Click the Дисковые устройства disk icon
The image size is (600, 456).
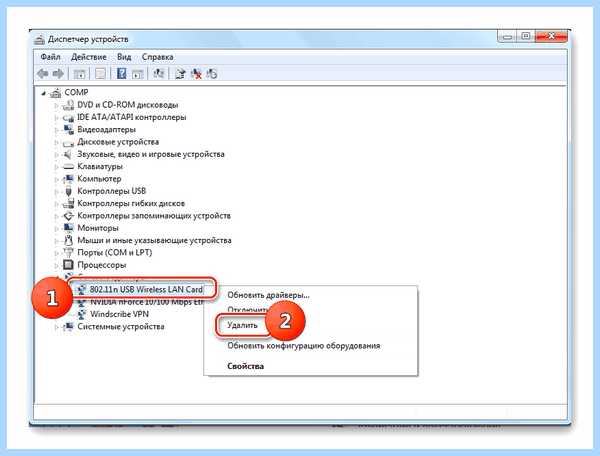(x=68, y=143)
